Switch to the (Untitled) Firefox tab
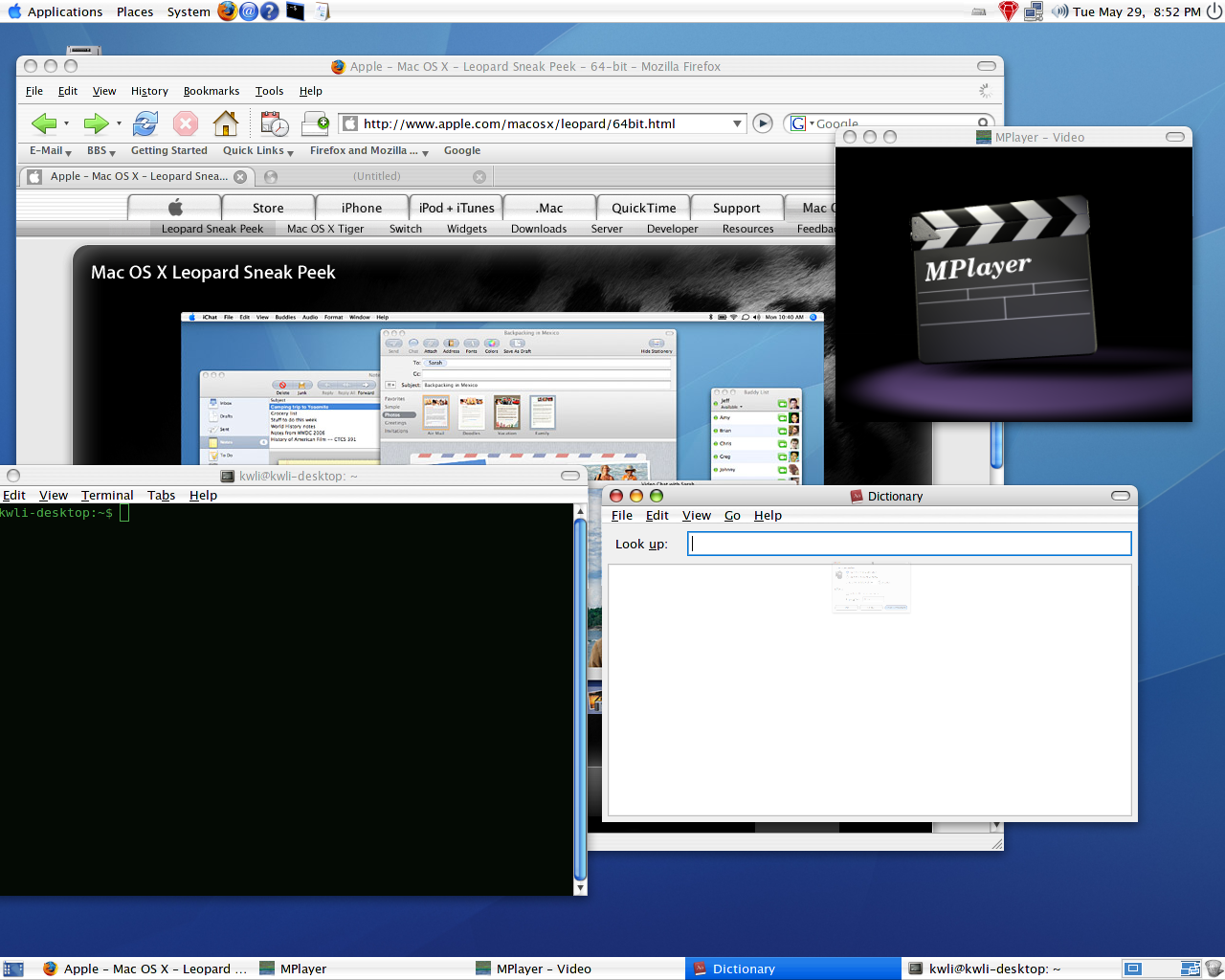1225x980 pixels. pyautogui.click(x=376, y=176)
